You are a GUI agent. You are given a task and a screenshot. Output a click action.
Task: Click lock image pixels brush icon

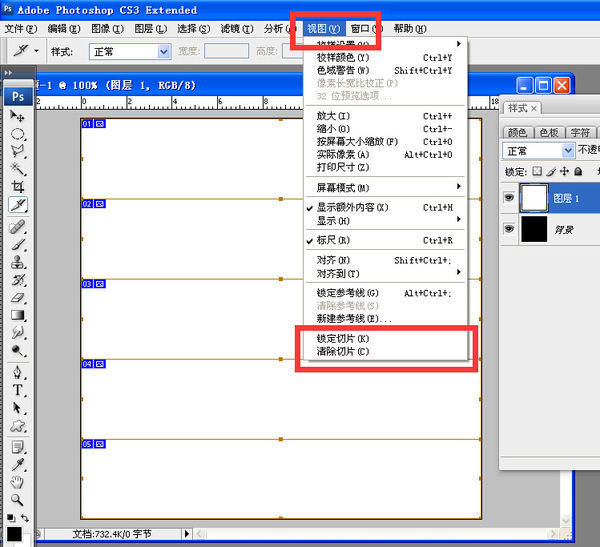coord(551,171)
